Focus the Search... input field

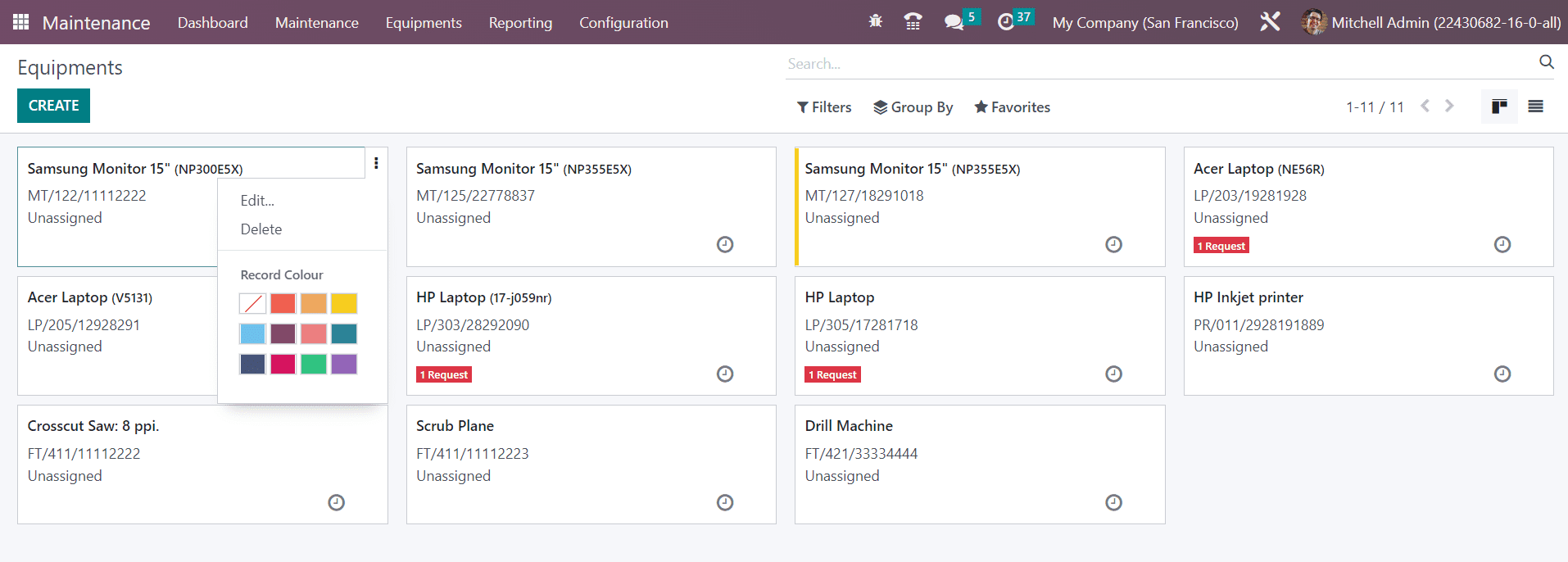(1159, 63)
